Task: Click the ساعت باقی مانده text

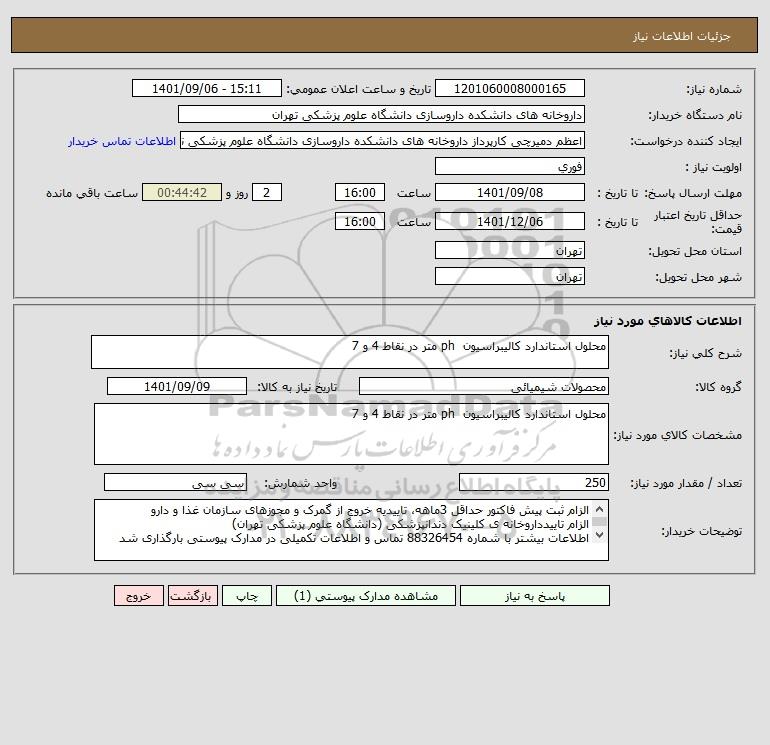Action: [x=92, y=193]
